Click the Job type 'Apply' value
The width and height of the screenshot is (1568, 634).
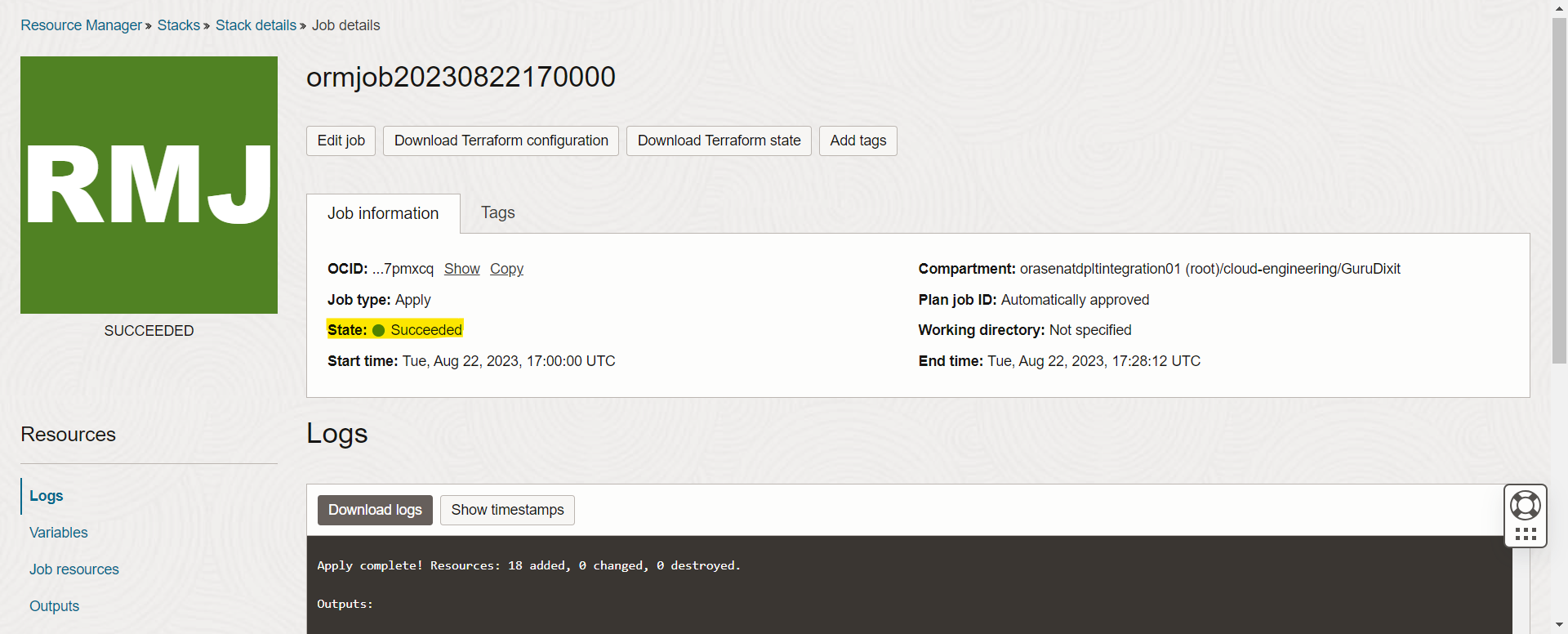coord(412,300)
